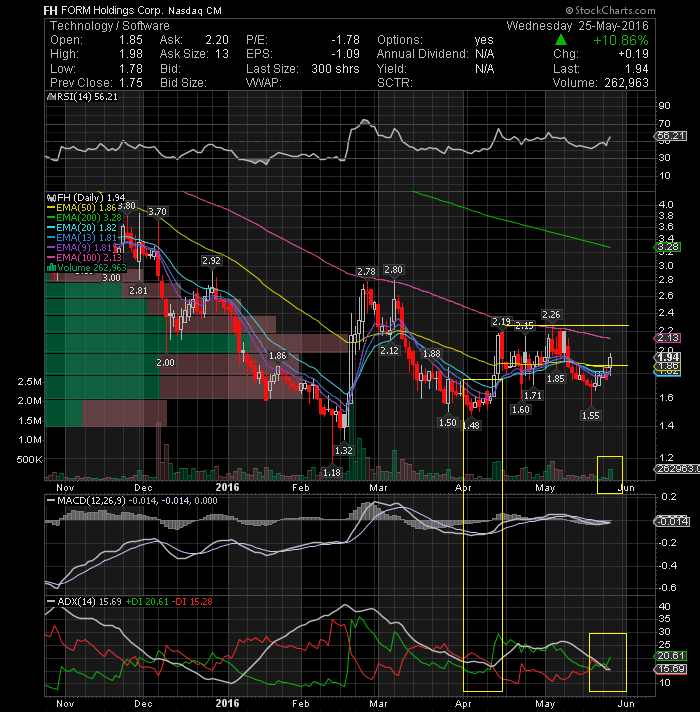Click the green 3.28 axis price tag
Screen dimensions: 700x712
(x=667, y=247)
